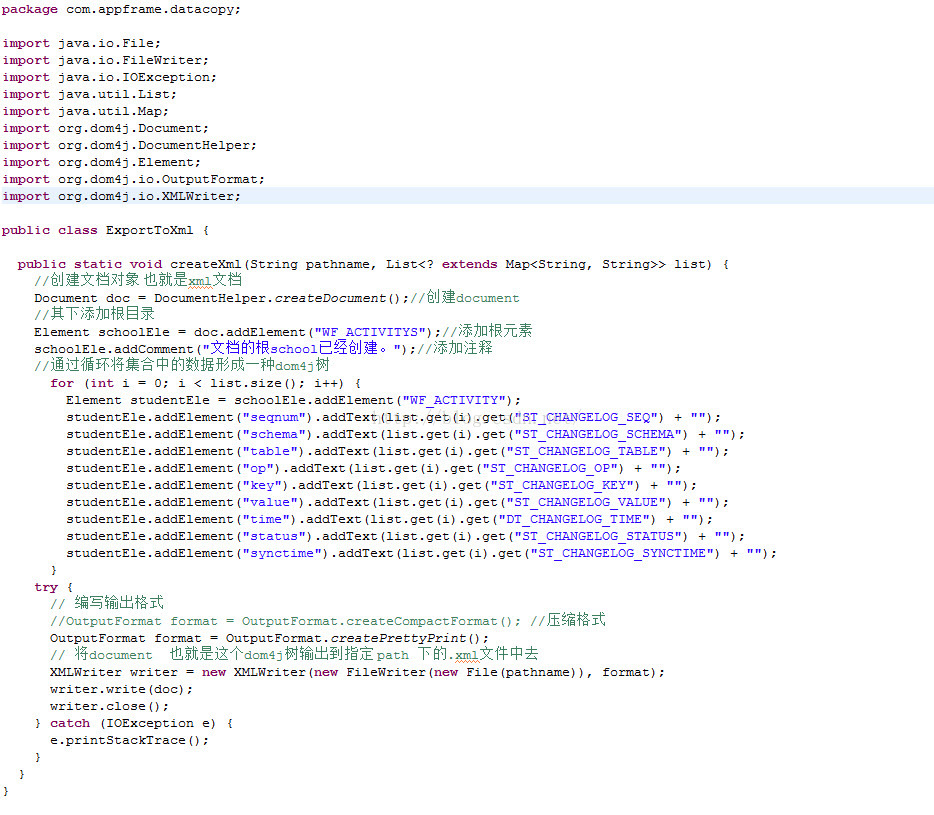
Task: Click the writer.close() line
Action: coord(110,706)
